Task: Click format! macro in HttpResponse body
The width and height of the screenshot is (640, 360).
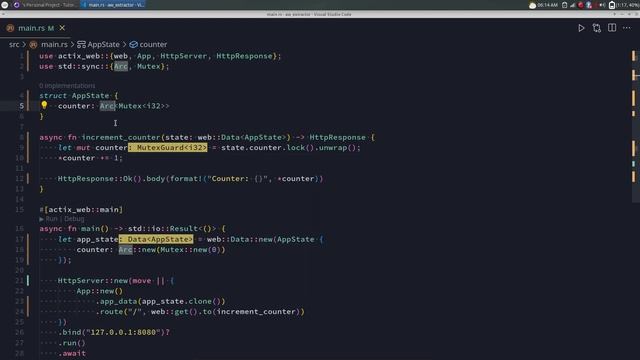Action: tap(186, 178)
